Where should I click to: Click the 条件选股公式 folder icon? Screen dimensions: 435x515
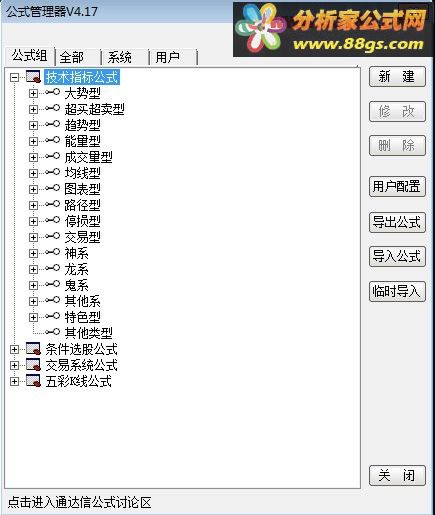[33, 349]
